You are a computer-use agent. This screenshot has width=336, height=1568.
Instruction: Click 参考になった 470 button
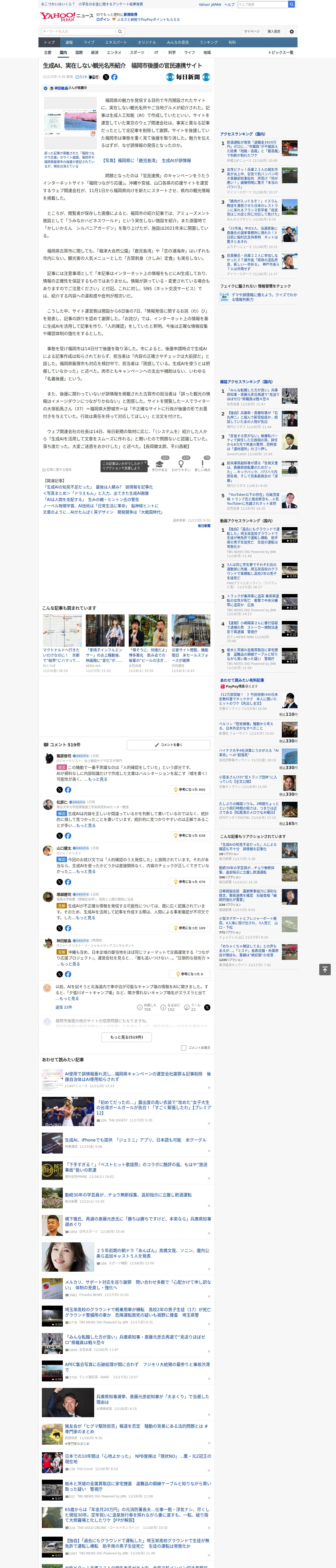(x=190, y=882)
